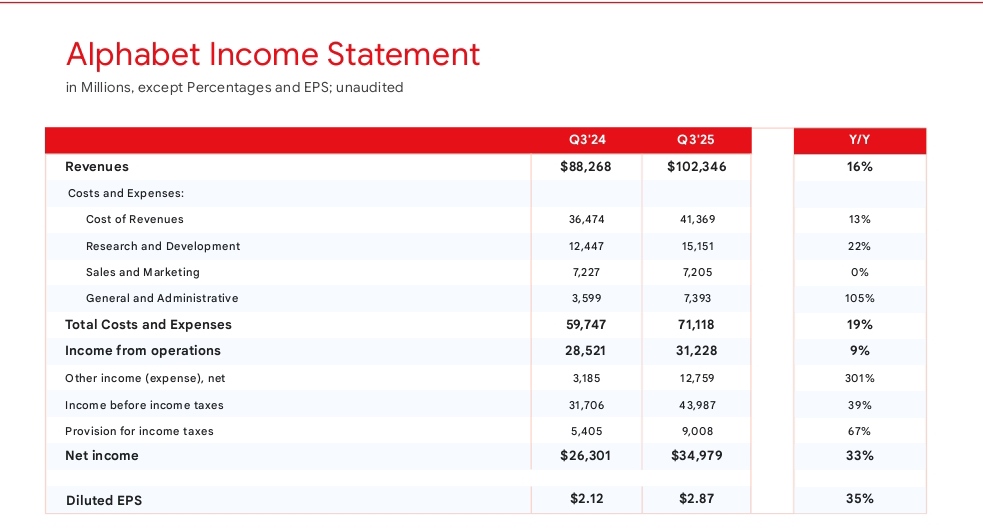Click the Income from operations label
This screenshot has width=983, height=528.
pos(143,351)
